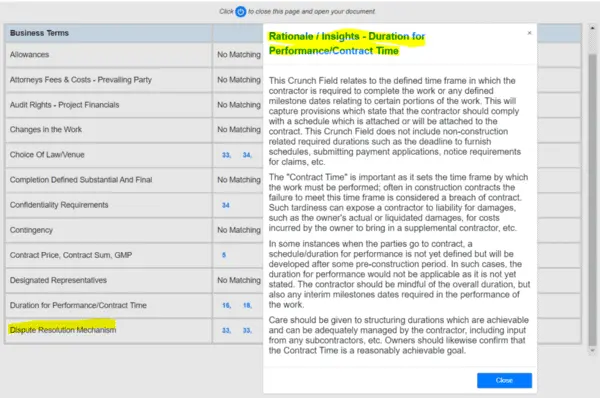Select the Audit Rights - Project Financials term
Viewport: 600px width, 398px height.
[x=64, y=105]
